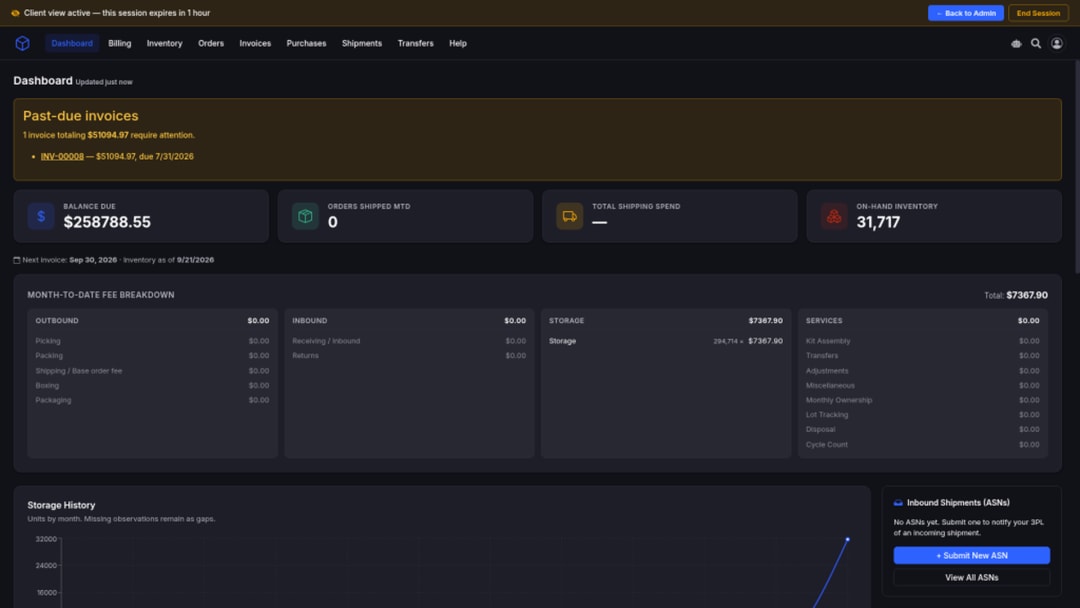This screenshot has width=1080, height=608.
Task: Click the Storage History title
Action: [61, 505]
